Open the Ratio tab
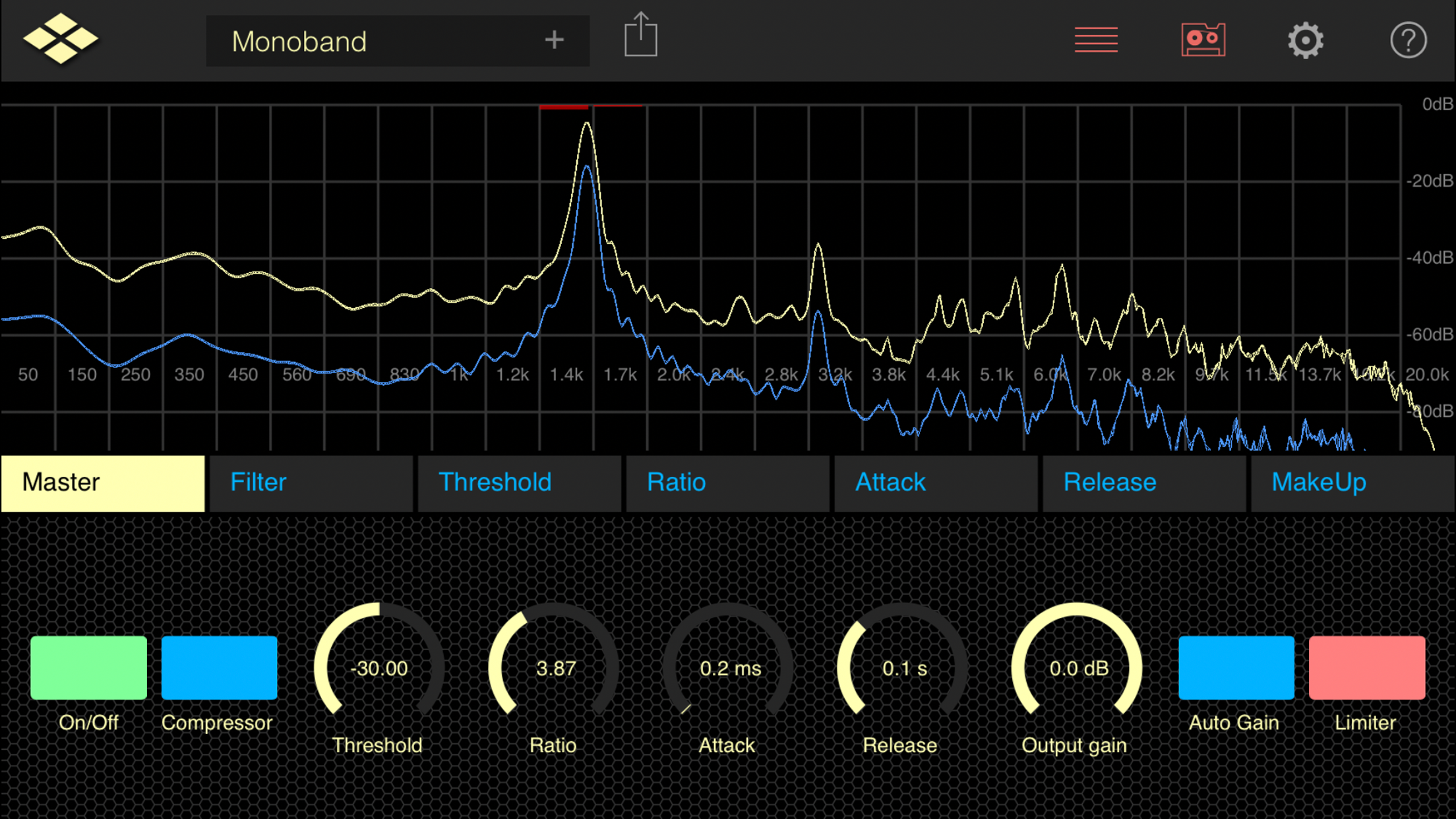 click(727, 483)
